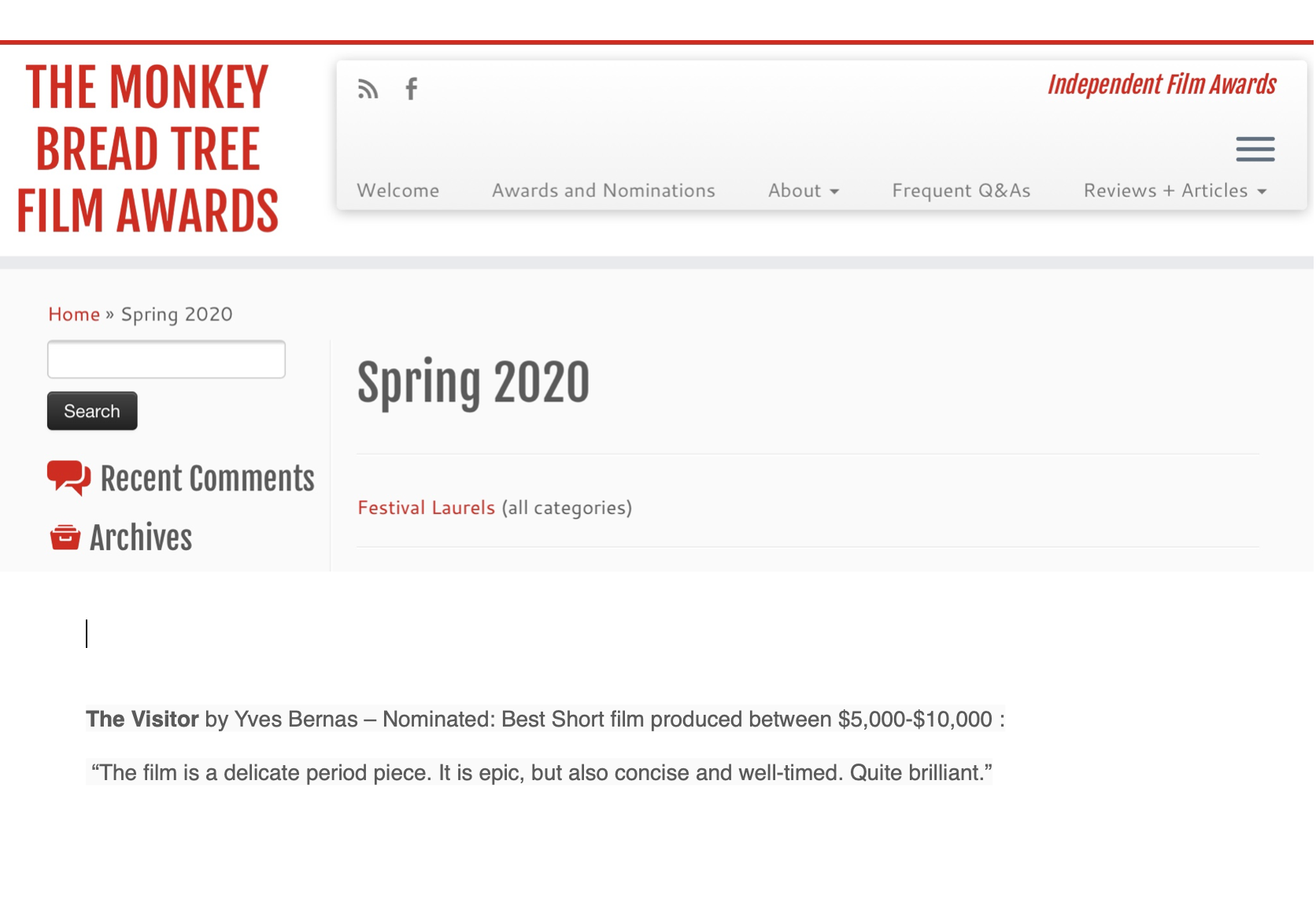Go to the Welcome page
1316x910 pixels.
point(397,191)
